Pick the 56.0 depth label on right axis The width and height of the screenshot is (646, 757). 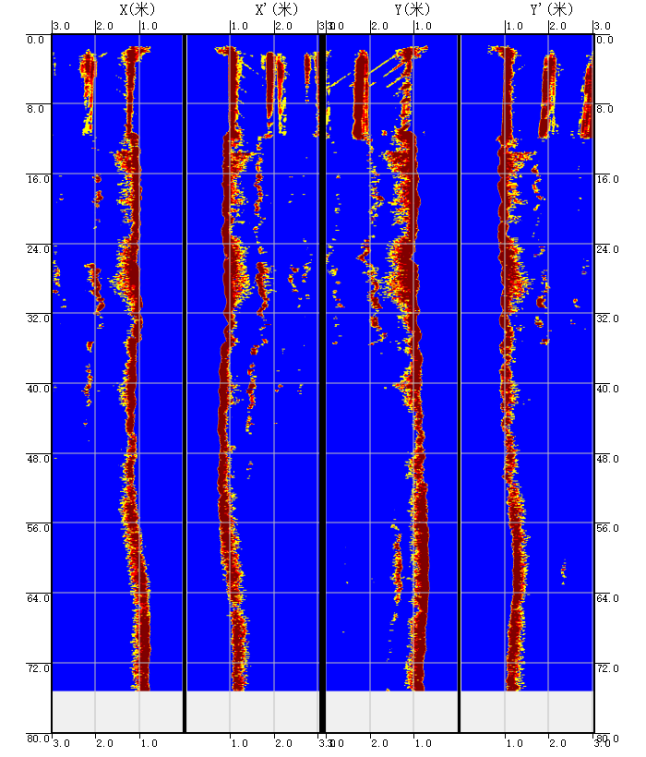tap(607, 529)
